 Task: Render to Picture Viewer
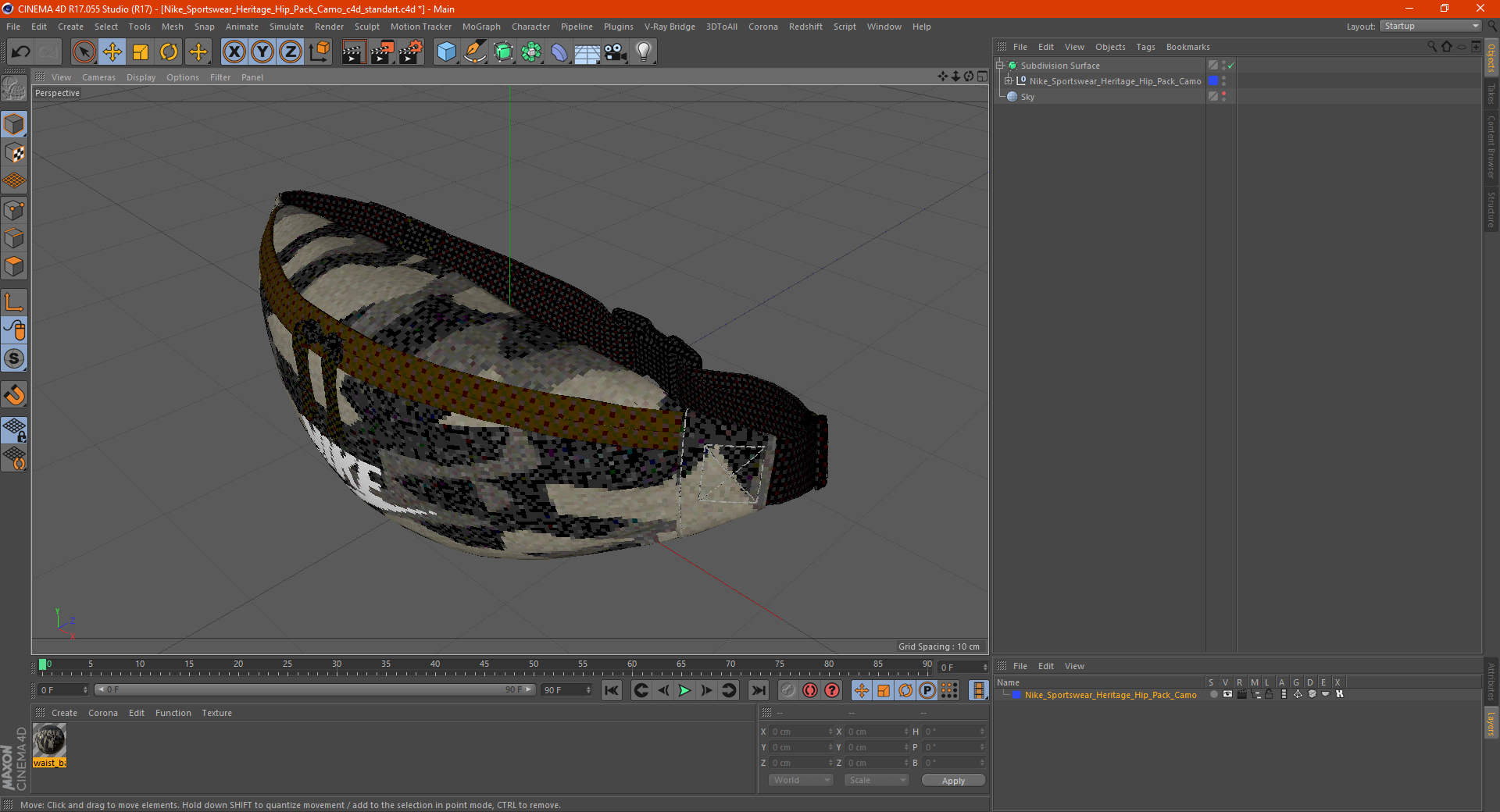[382, 52]
